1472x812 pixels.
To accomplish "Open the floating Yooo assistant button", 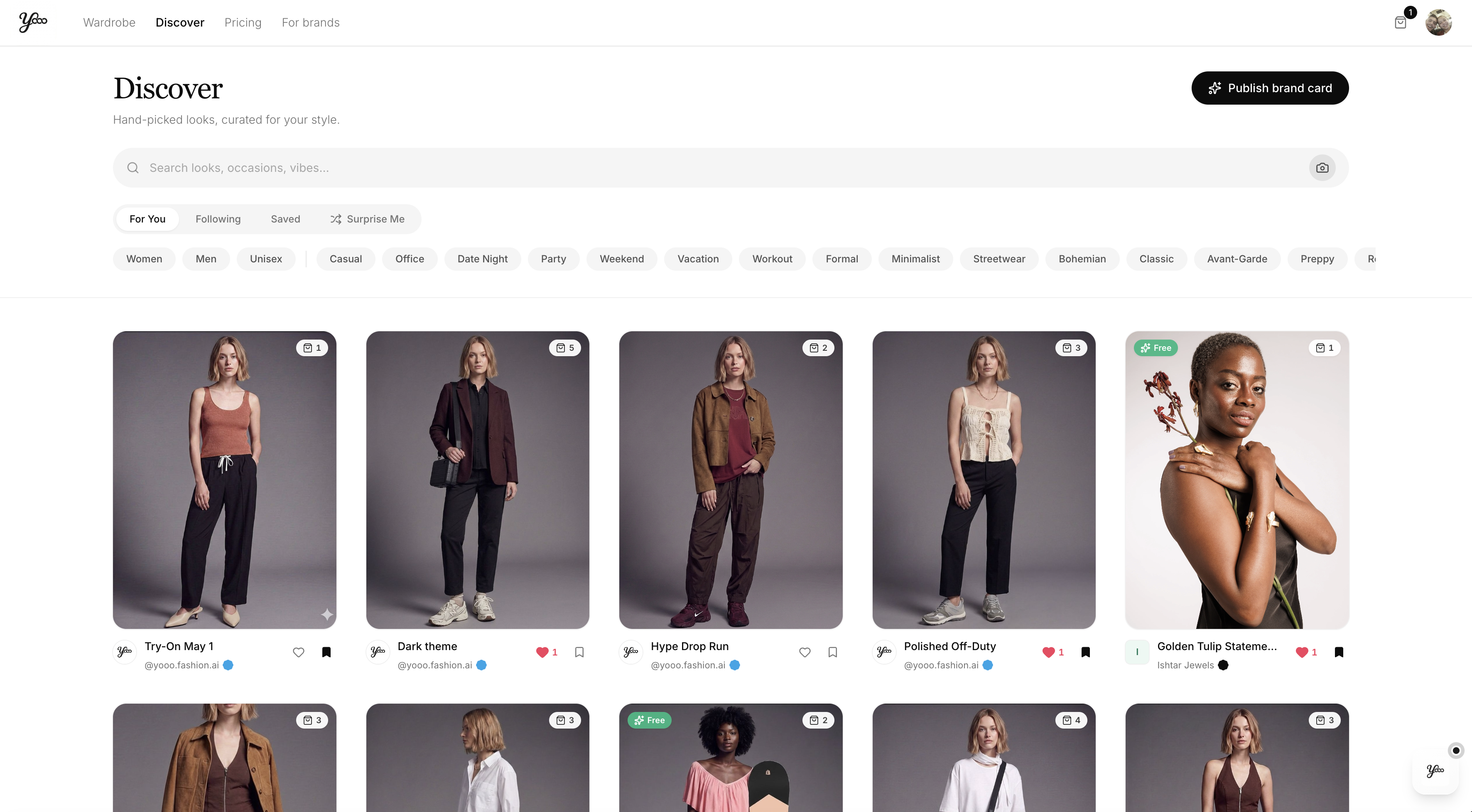I will (x=1435, y=771).
